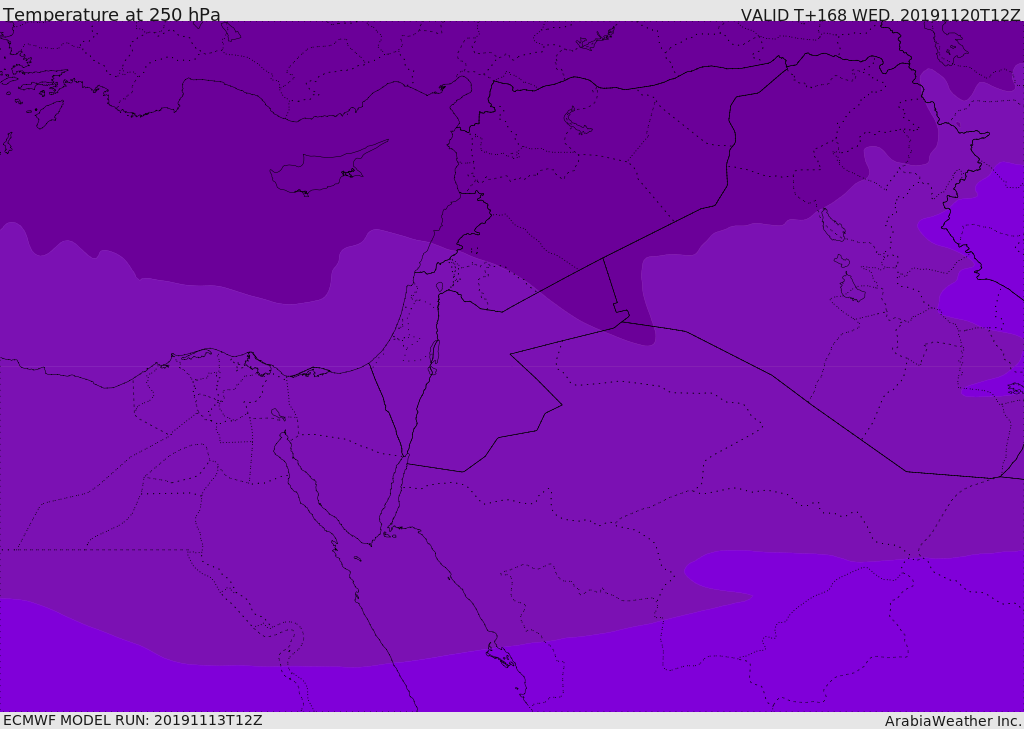Click the 'ArabiaWeather Inc.' credit text
Viewport: 1024px width, 729px height.
pyautogui.click(x=953, y=721)
